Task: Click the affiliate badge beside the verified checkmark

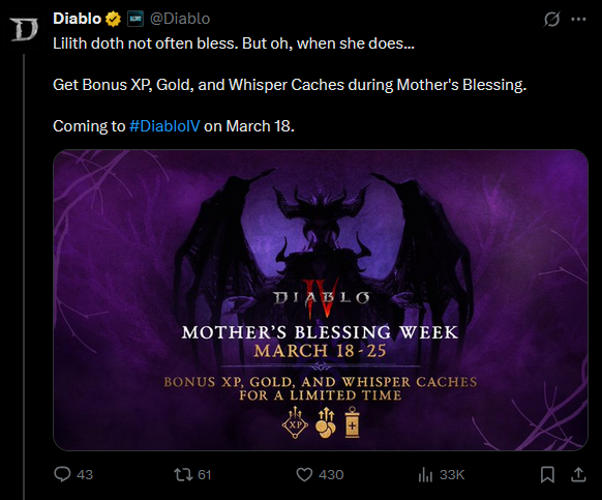Action: pos(135,19)
